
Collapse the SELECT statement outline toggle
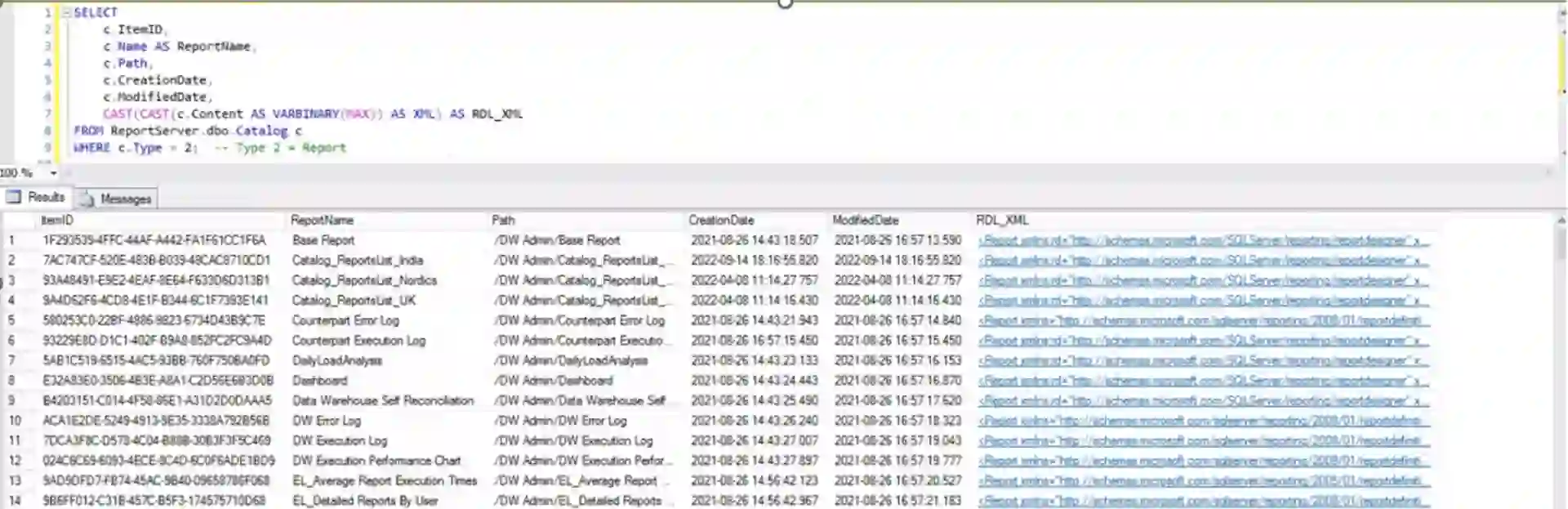point(67,12)
